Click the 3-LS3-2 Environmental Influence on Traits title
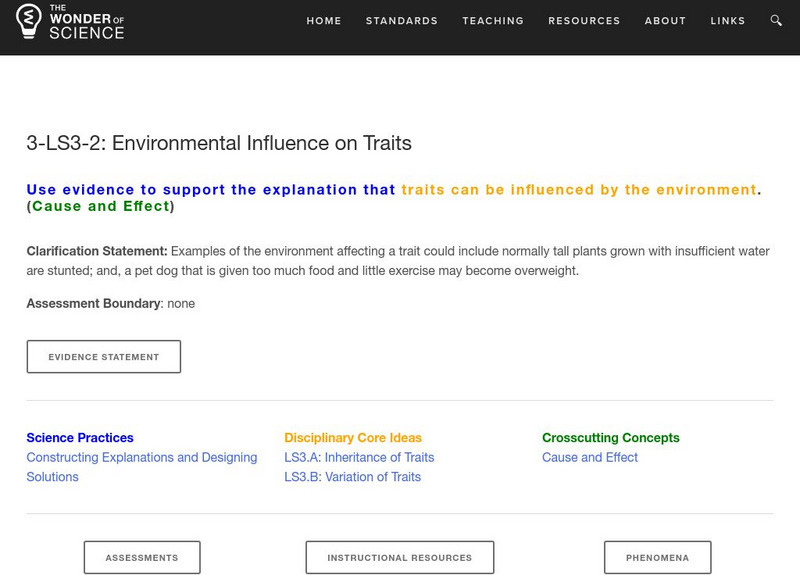This screenshot has height=575, width=800. tap(219, 143)
